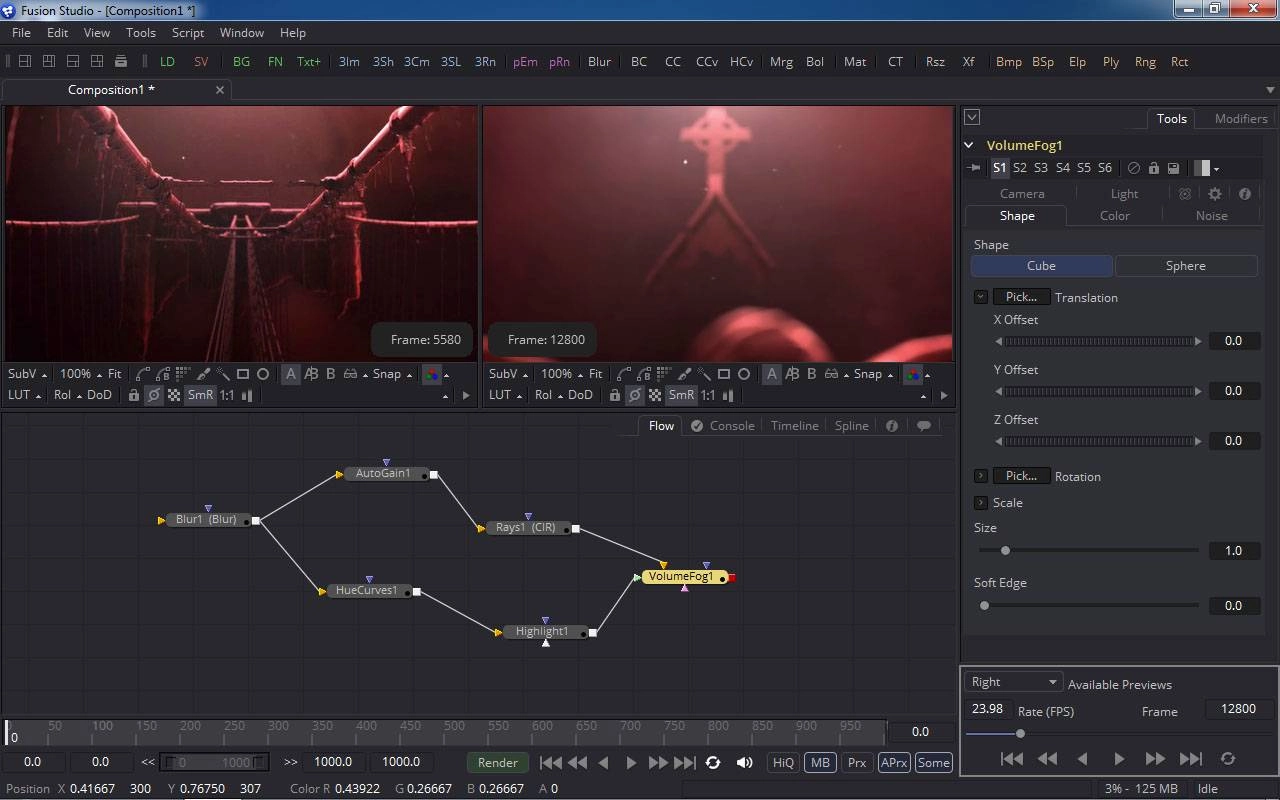Switch to the Color tab of VolumeFog1

coord(1115,216)
